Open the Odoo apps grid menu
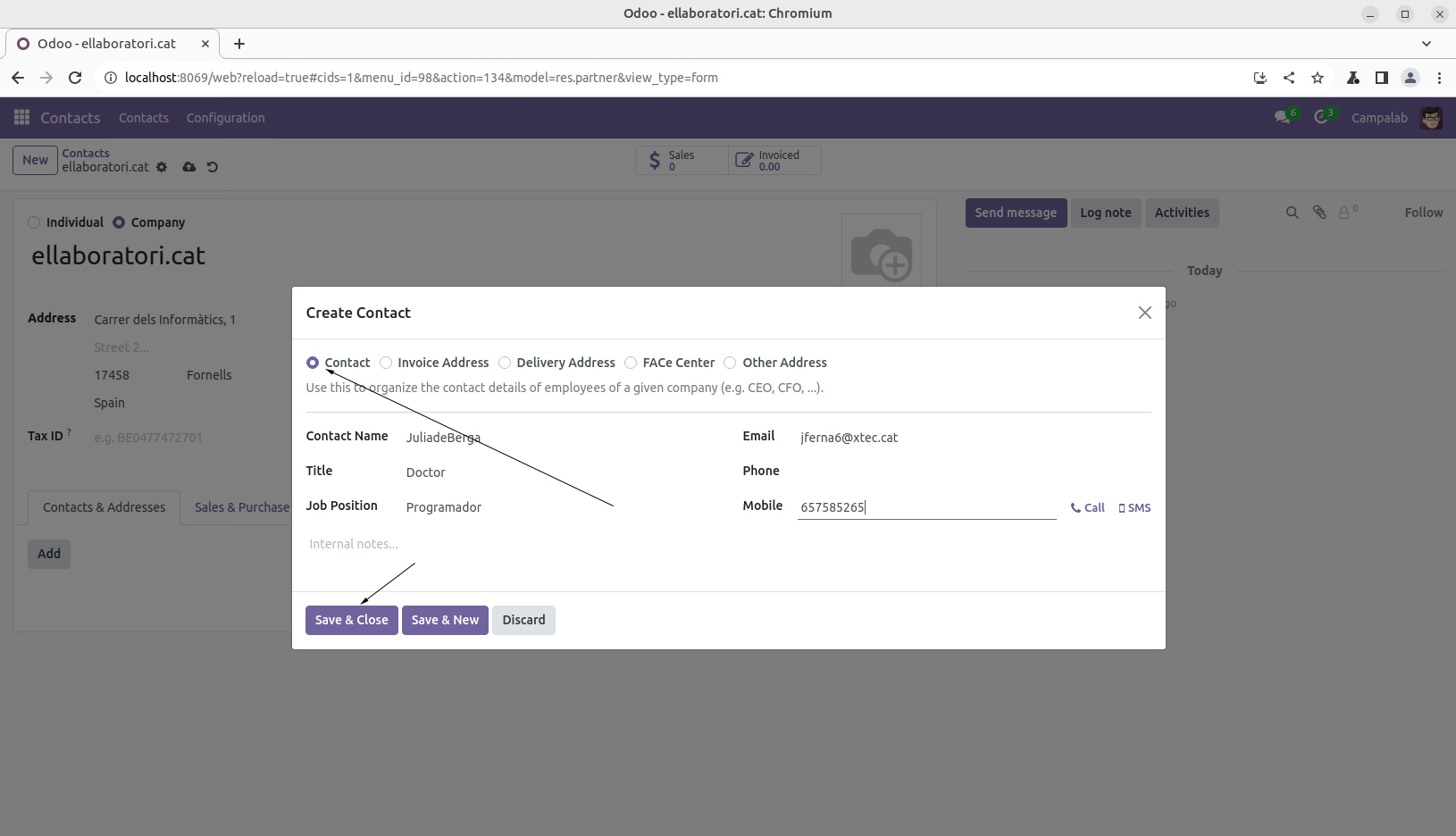The height and width of the screenshot is (836, 1456). point(22,118)
